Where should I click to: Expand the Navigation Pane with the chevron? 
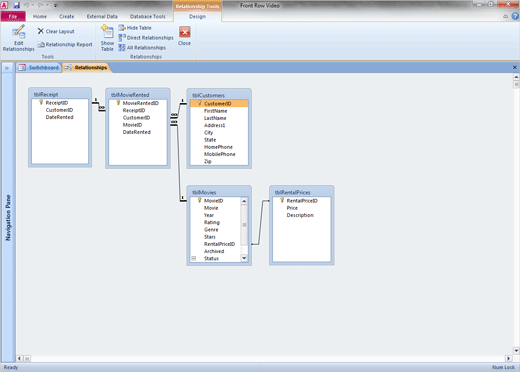(x=6, y=68)
